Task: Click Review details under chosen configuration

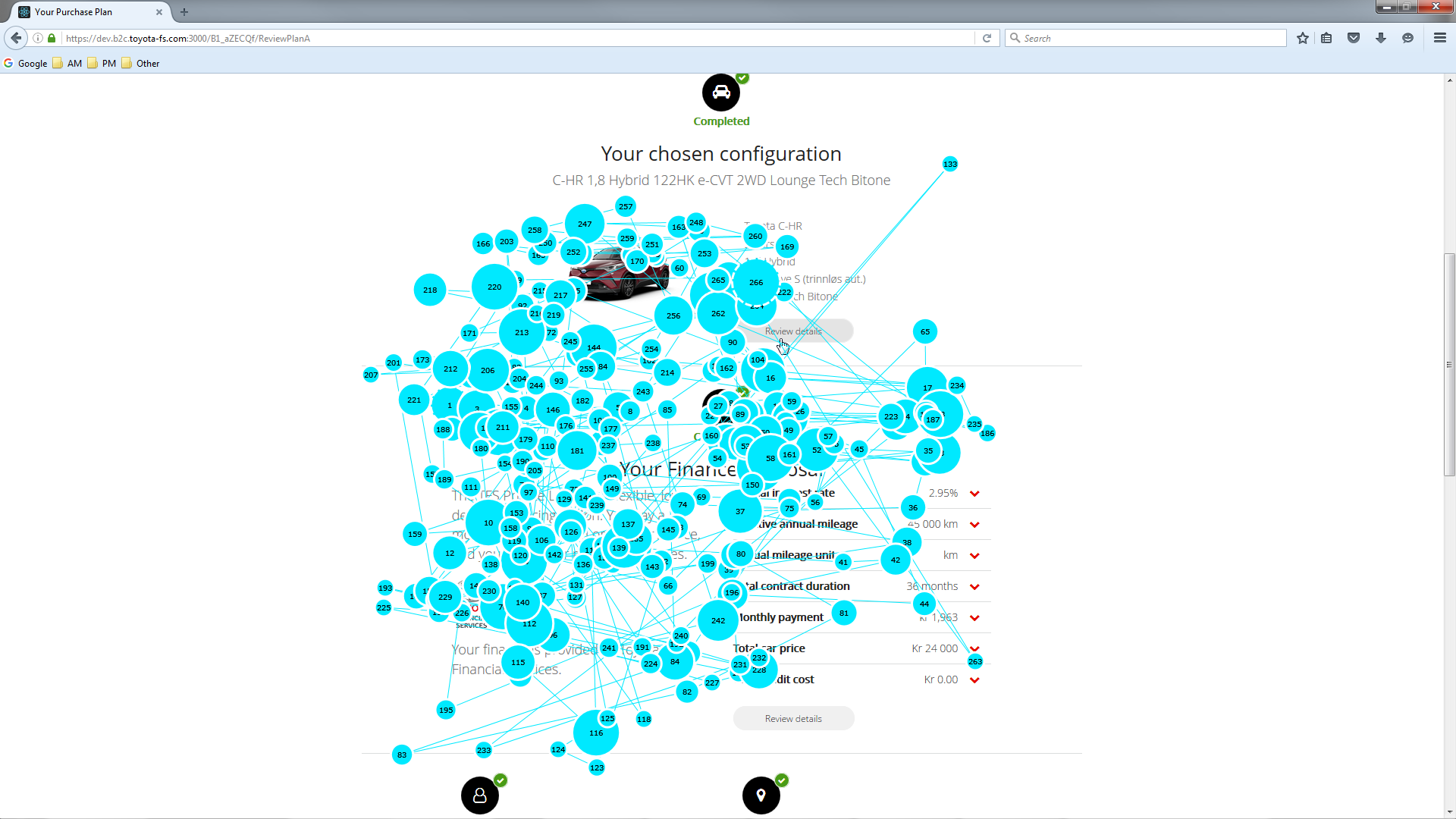Action: click(793, 331)
